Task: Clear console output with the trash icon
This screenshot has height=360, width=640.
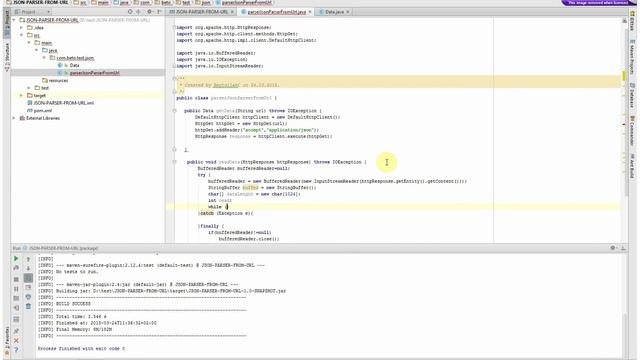Action: 28,306
